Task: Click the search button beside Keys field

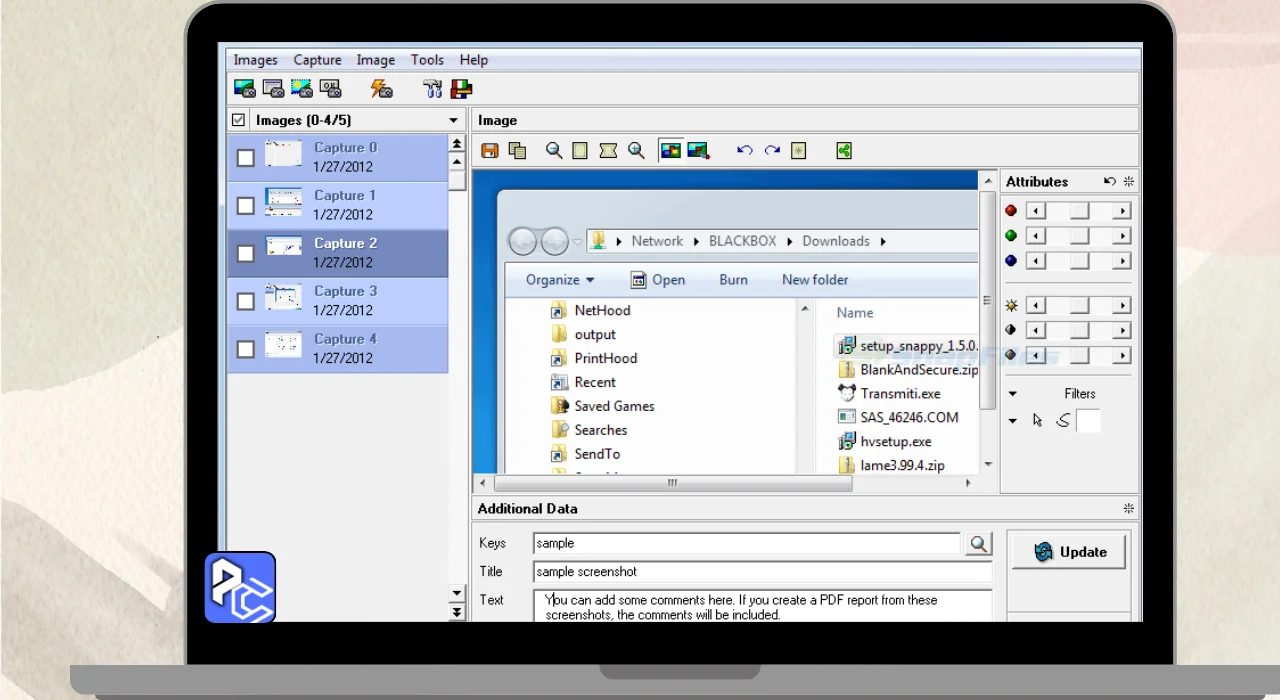Action: point(978,544)
